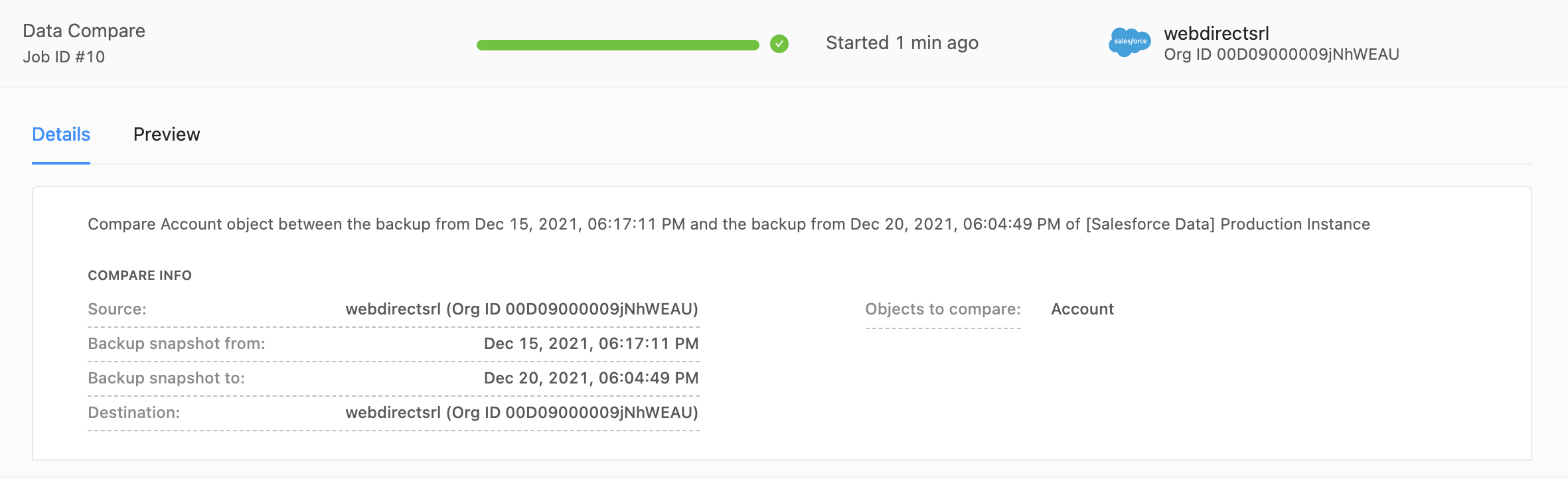This screenshot has width=1568, height=483.
Task: Click the Backup snapshot from date value
Action: click(591, 344)
